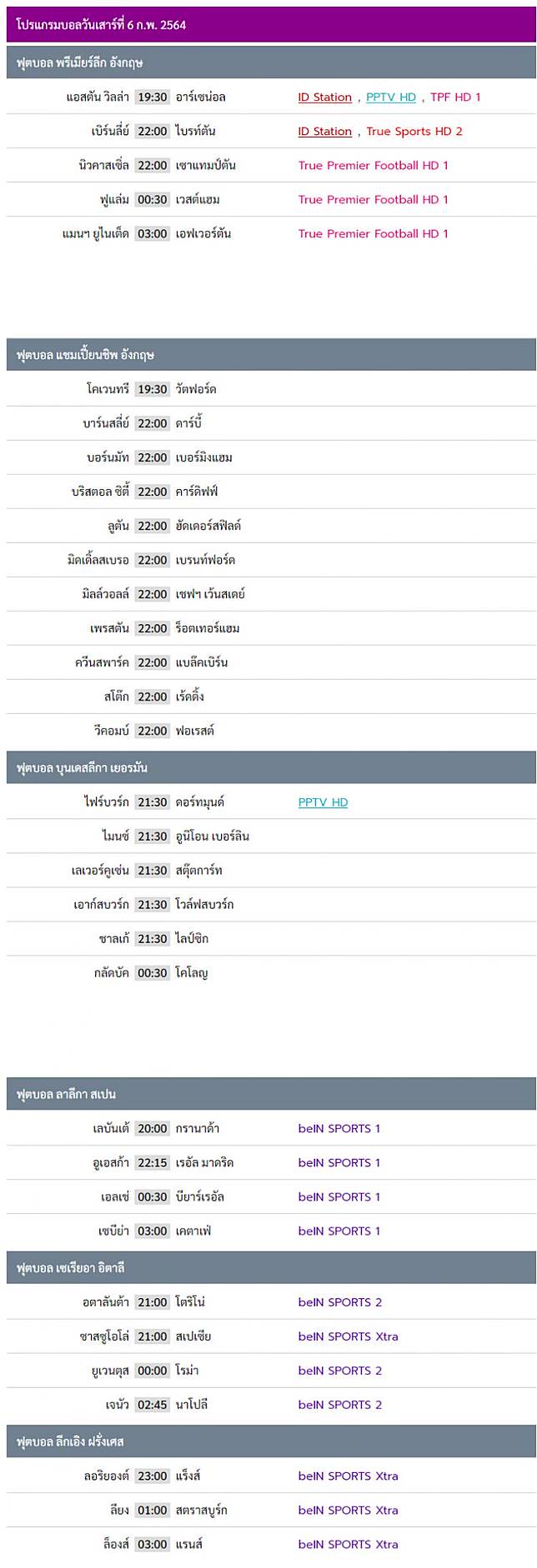Open PPTV HD link for แอสตัน วิลล่า match
Image resolution: width=537 pixels, height=1568 pixels.
pyautogui.click(x=390, y=97)
